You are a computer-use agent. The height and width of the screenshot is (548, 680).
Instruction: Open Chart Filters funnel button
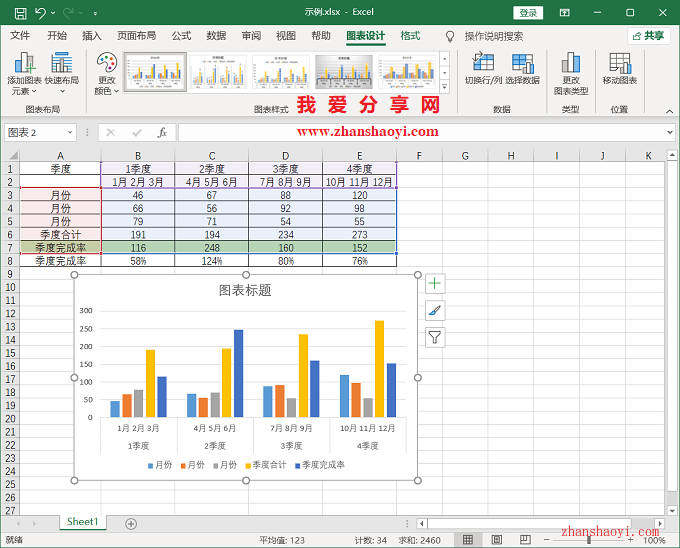435,337
